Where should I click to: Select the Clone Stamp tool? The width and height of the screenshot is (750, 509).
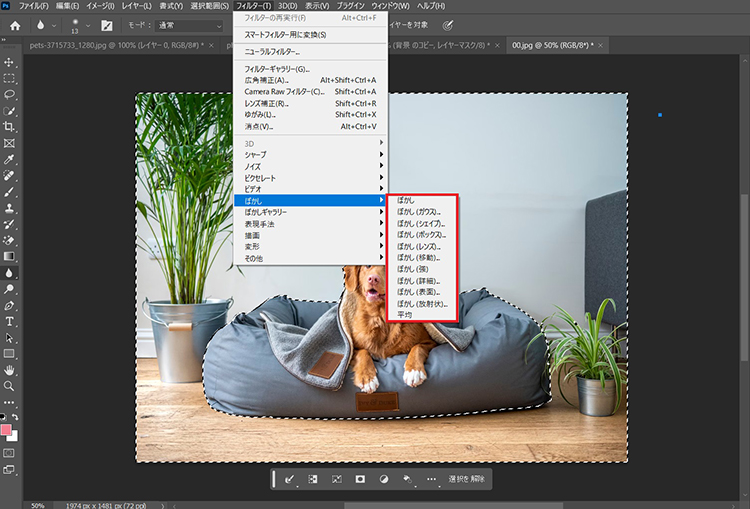tap(9, 208)
